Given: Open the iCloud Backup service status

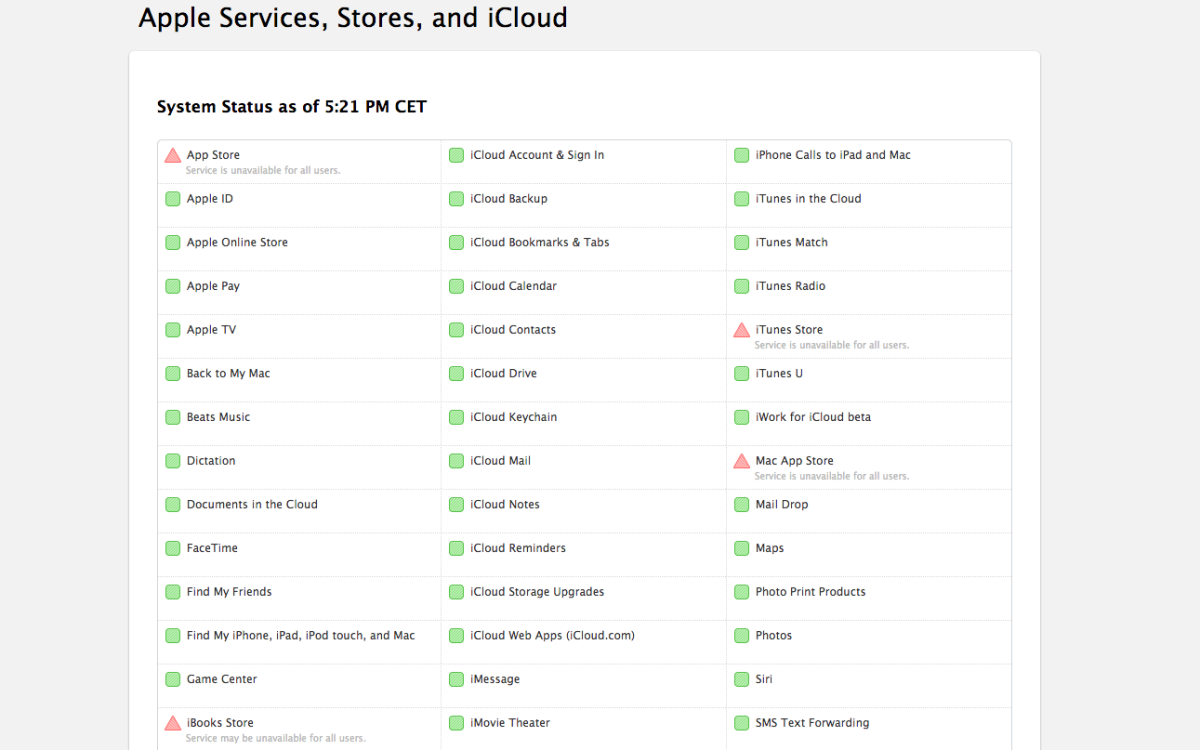Looking at the screenshot, I should [507, 199].
